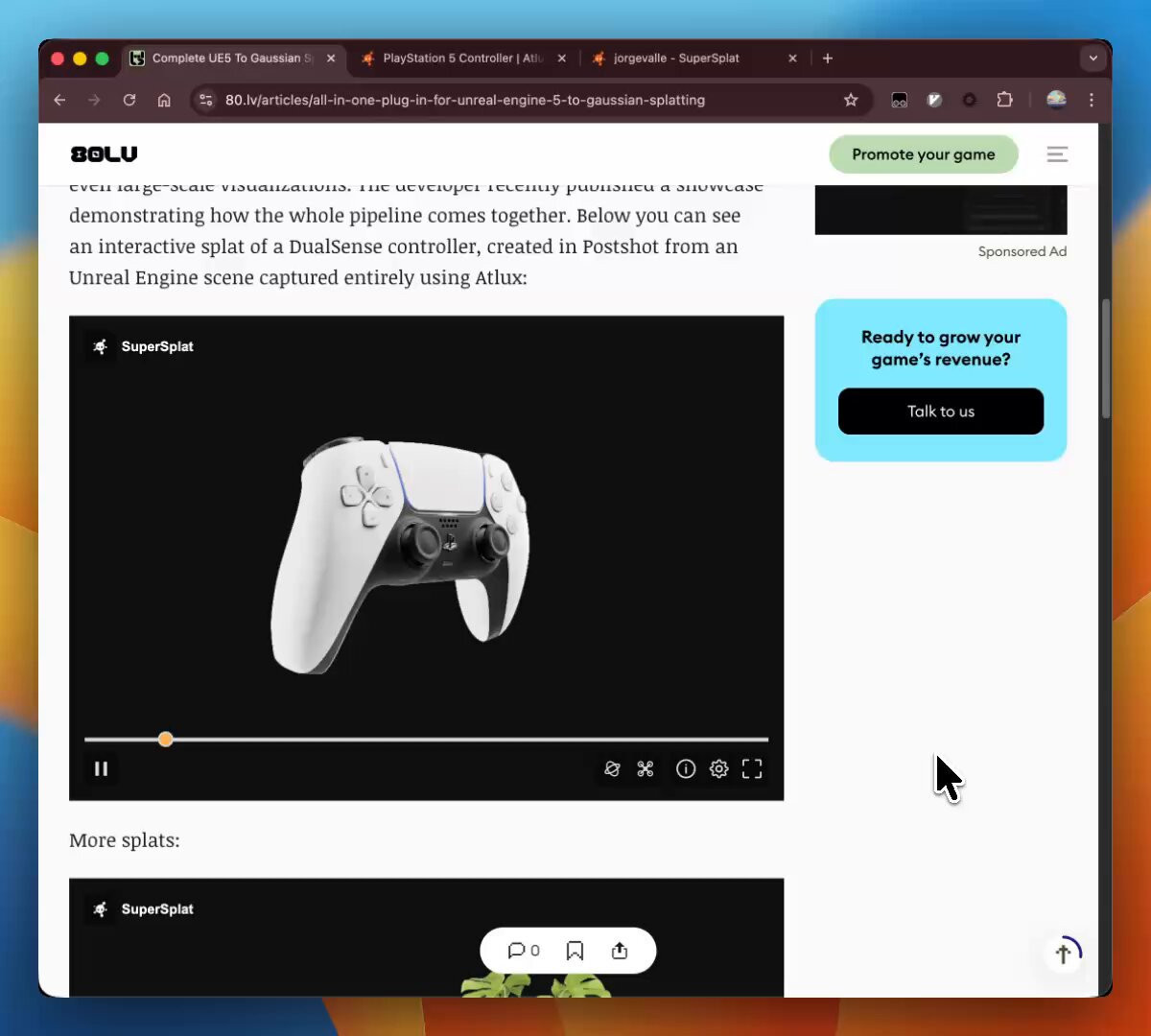Go to the 80LV homepage logo

[x=105, y=154]
